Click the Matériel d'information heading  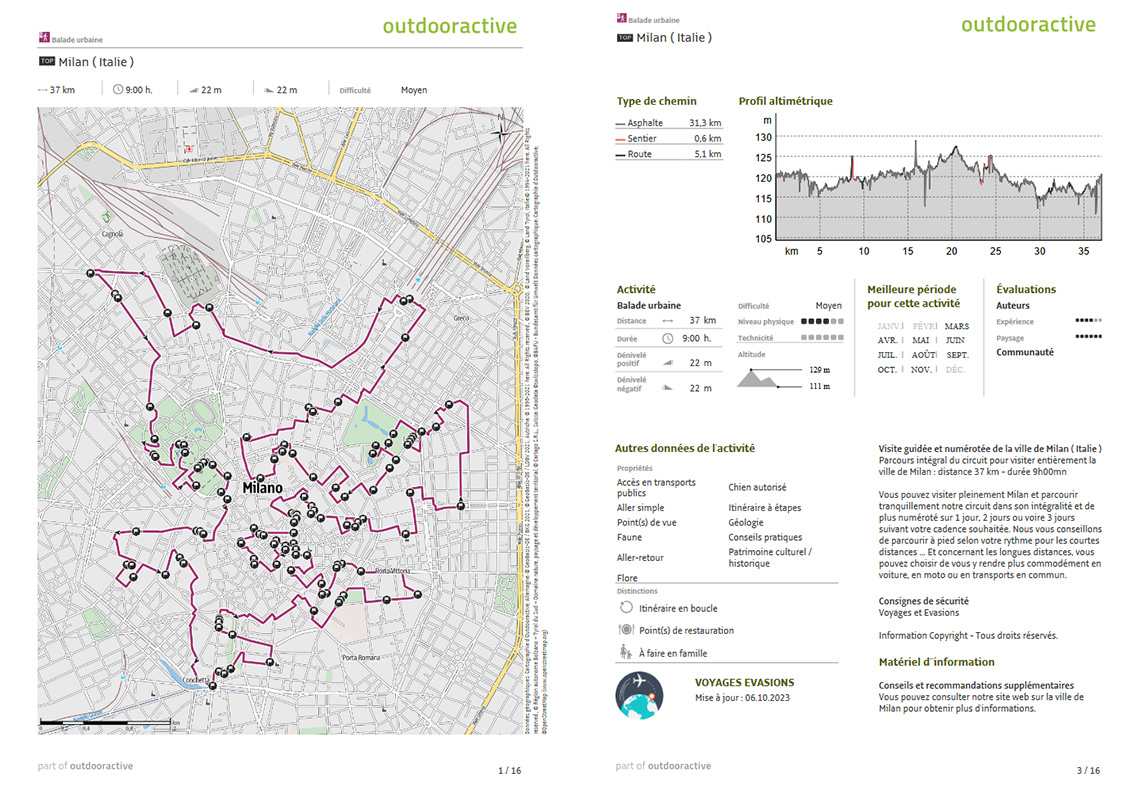tap(936, 662)
